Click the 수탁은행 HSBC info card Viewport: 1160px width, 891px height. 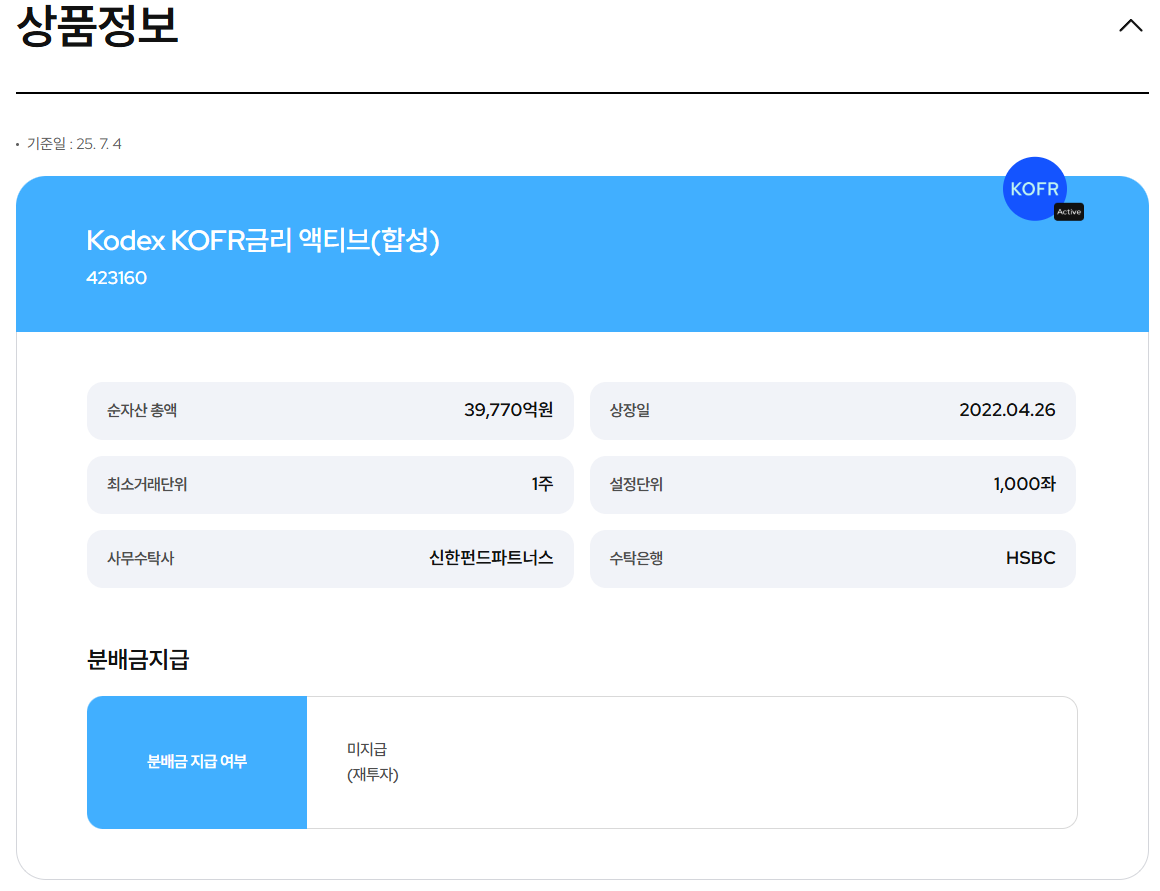(x=834, y=558)
